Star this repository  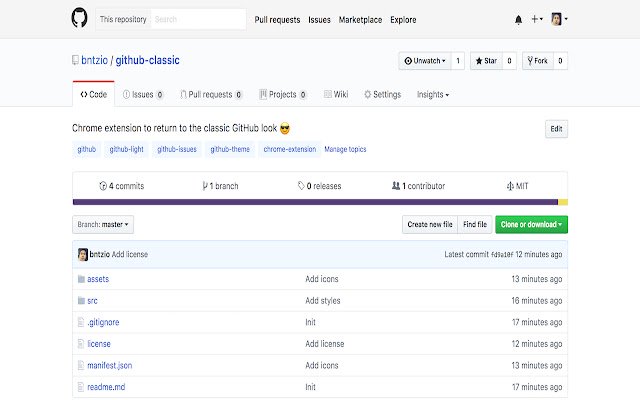click(486, 61)
